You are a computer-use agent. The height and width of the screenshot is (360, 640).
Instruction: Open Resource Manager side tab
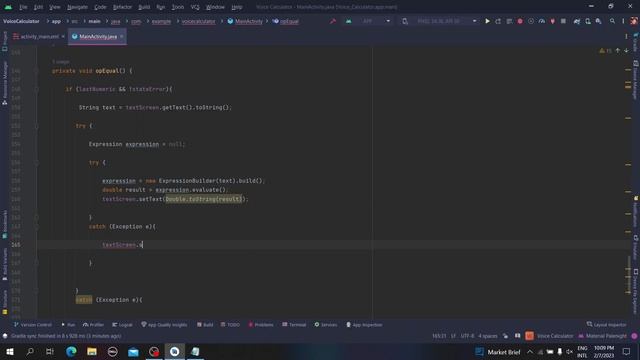point(4,83)
